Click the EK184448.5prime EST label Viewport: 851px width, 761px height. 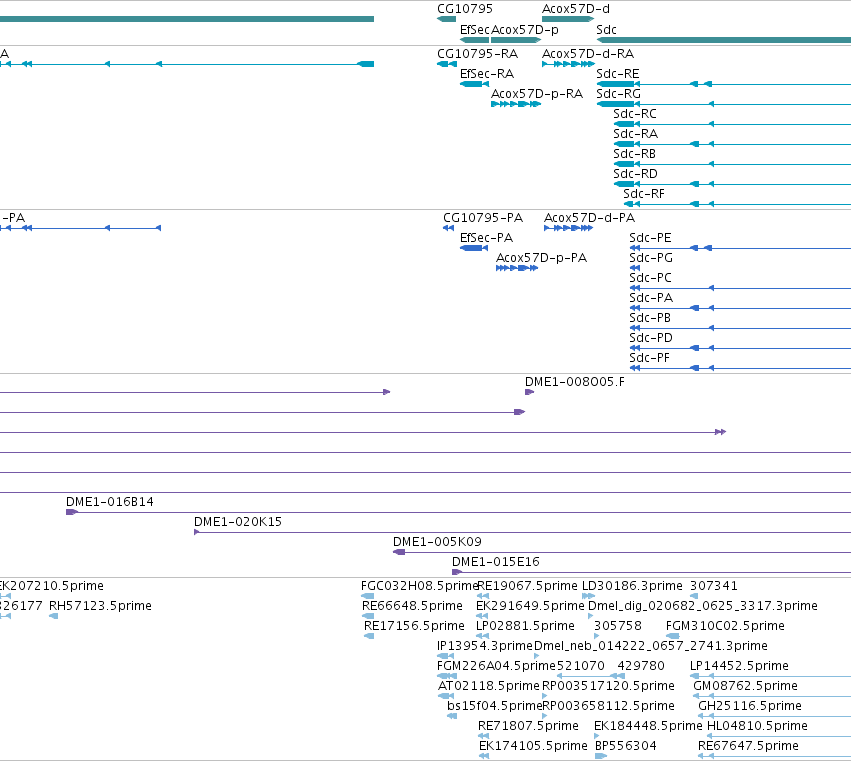(648, 727)
